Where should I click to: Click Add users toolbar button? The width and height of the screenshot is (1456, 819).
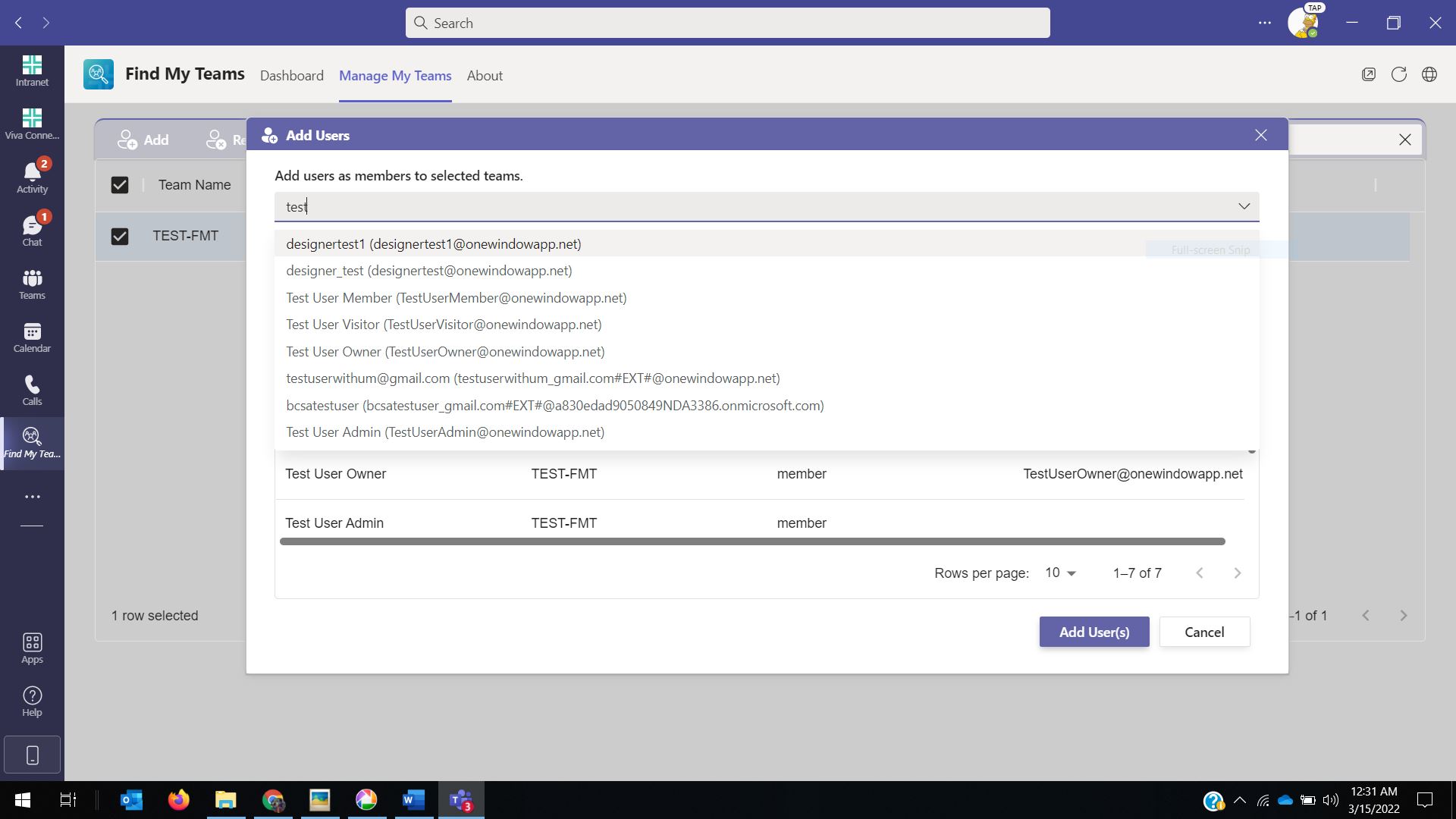(143, 140)
